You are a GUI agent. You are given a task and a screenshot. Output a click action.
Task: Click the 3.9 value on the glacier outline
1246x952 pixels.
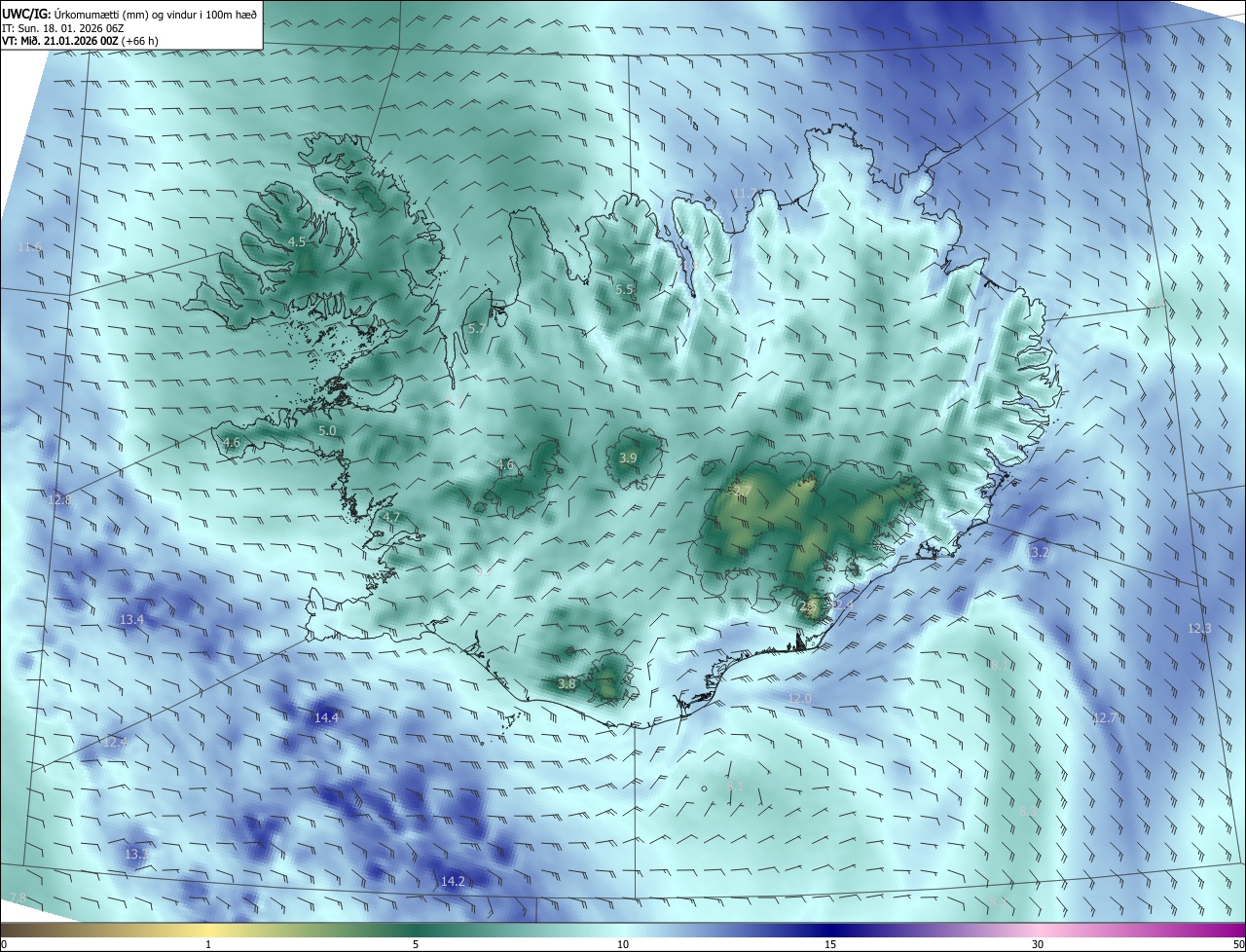pos(628,458)
